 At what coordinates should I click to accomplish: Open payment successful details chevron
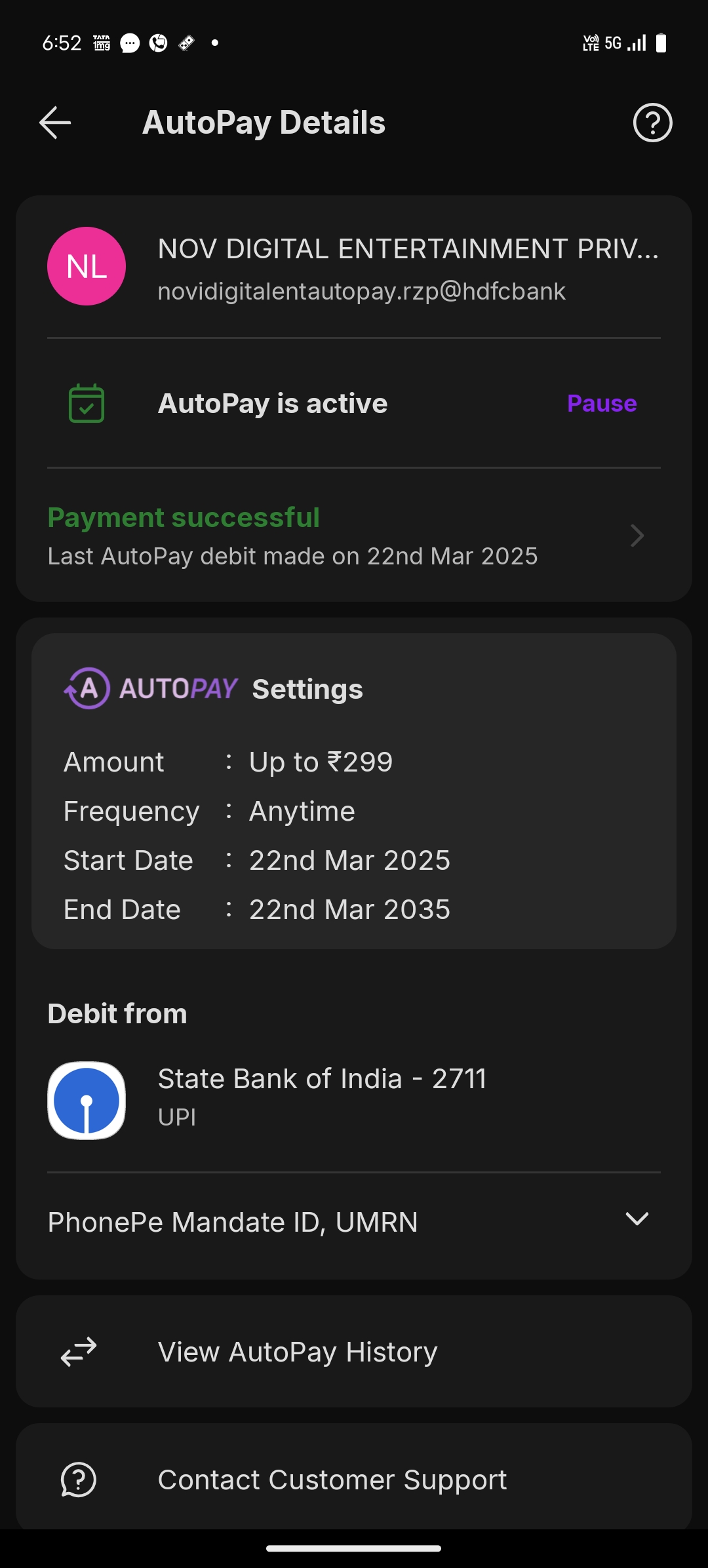click(x=637, y=536)
